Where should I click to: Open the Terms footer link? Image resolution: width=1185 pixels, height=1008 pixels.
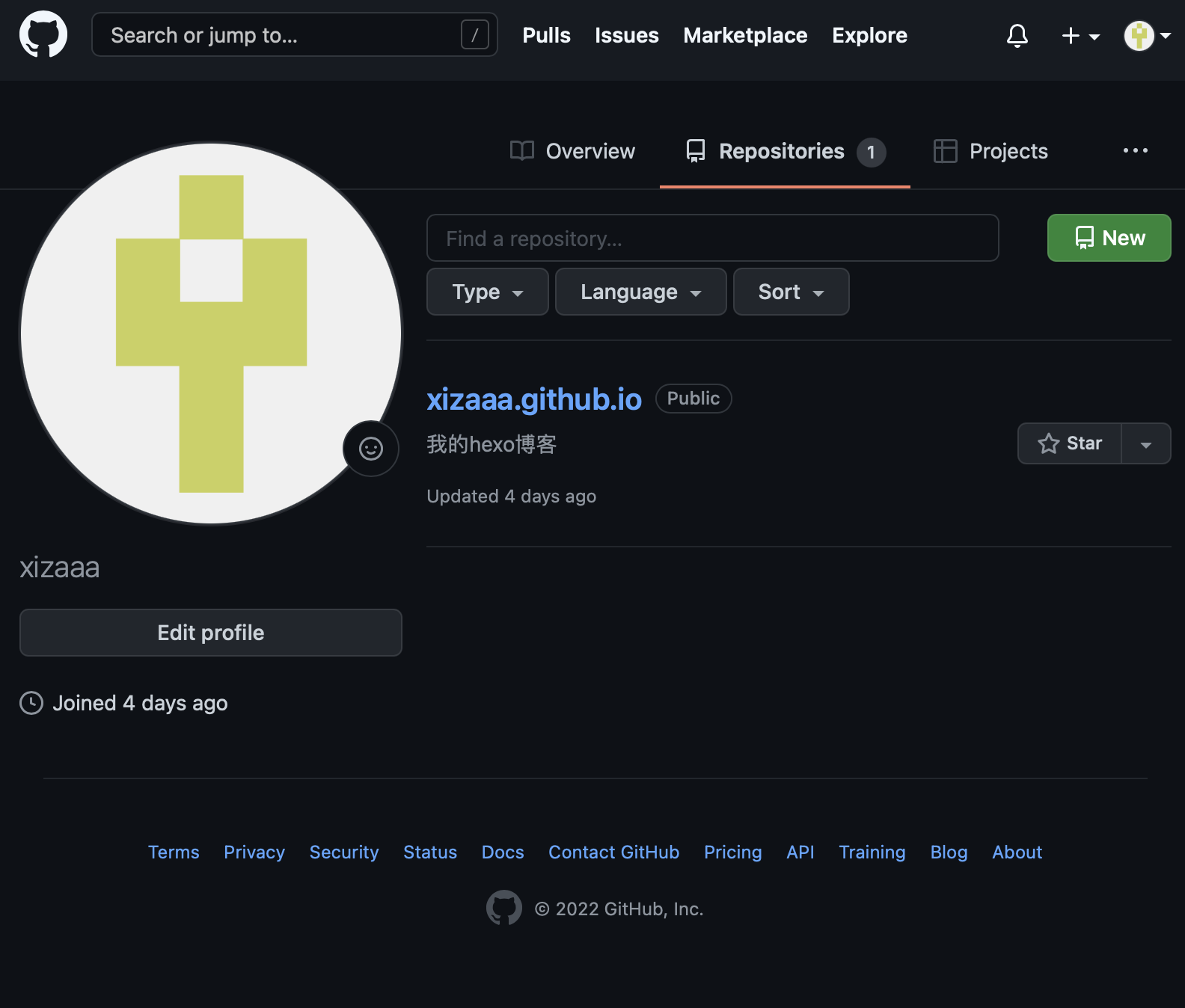point(174,852)
